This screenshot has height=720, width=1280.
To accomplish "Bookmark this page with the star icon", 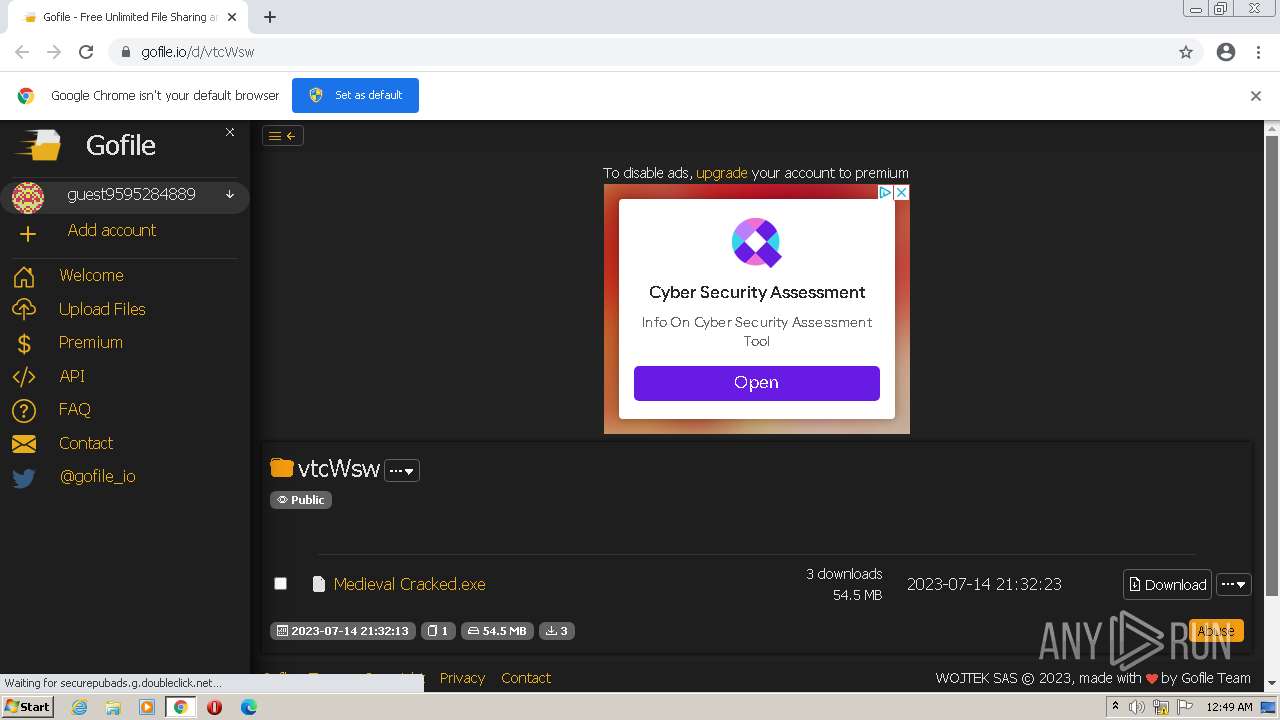I will [x=1186, y=52].
